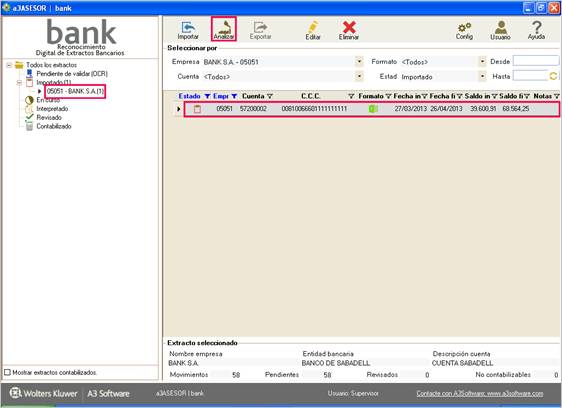562x408 pixels.
Task: Open the Fecha in column filter arrow
Action: [x=424, y=96]
